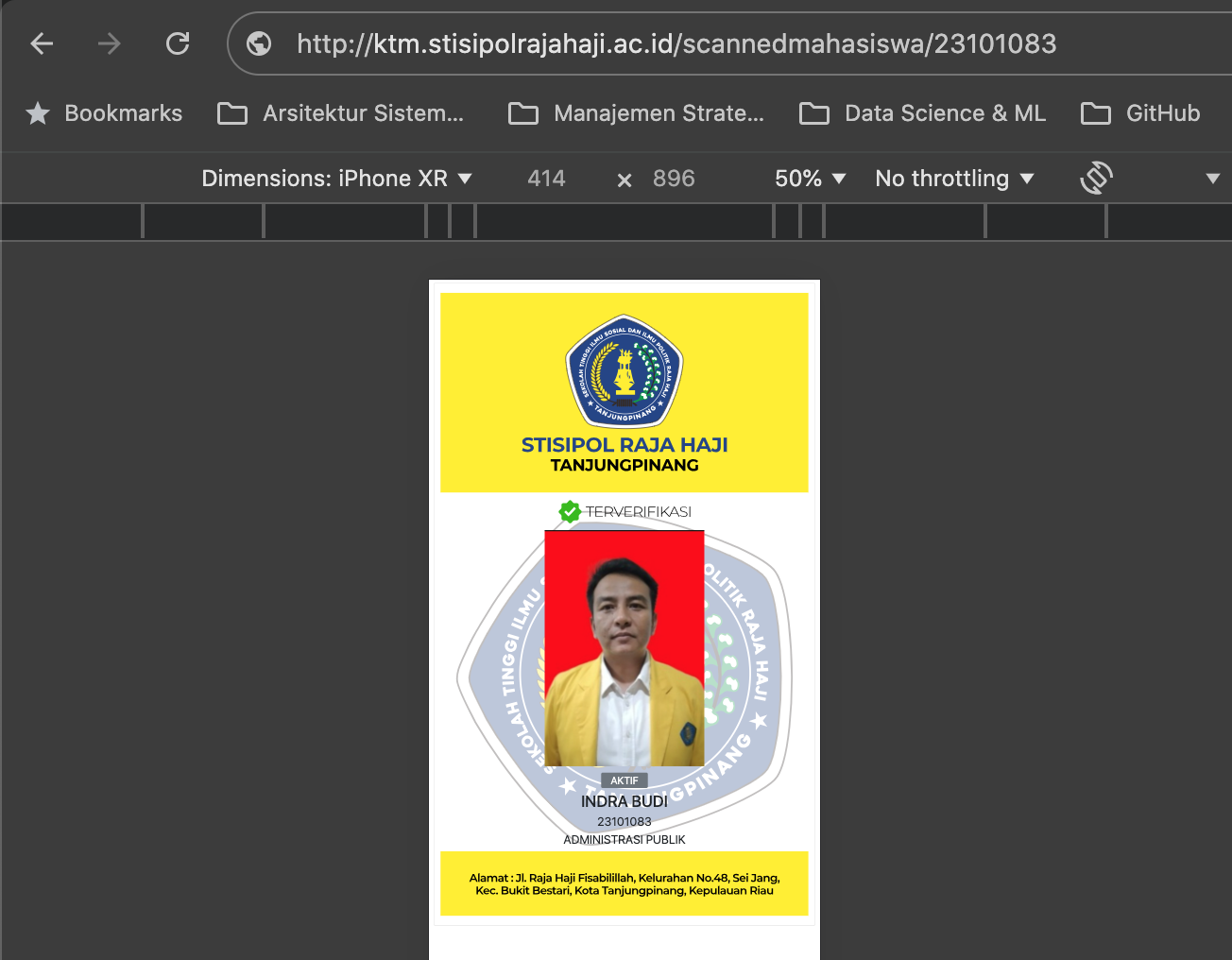1232x960 pixels.
Task: Open the Arsitektur Sistem bookmark folder
Action: click(340, 113)
